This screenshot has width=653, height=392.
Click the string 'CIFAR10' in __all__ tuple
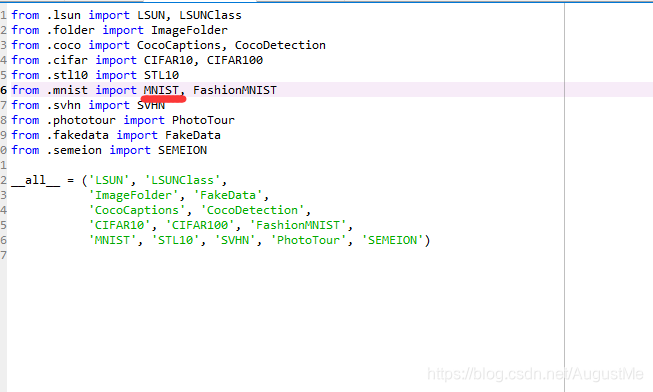tap(120, 225)
